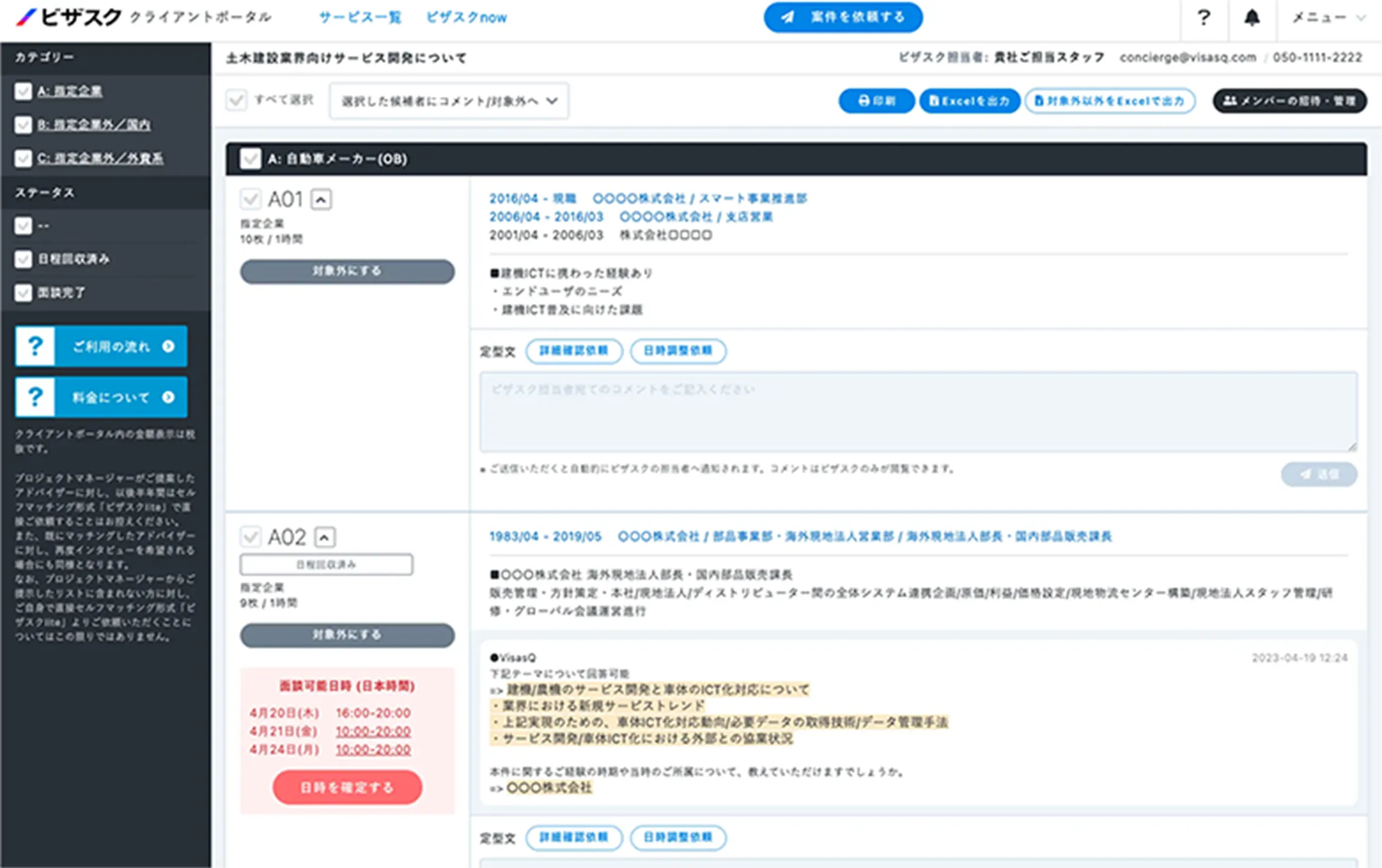This screenshot has width=1382, height=868.
Task: Click 対象外以外をExcelで出力 button
Action: pyautogui.click(x=1110, y=101)
